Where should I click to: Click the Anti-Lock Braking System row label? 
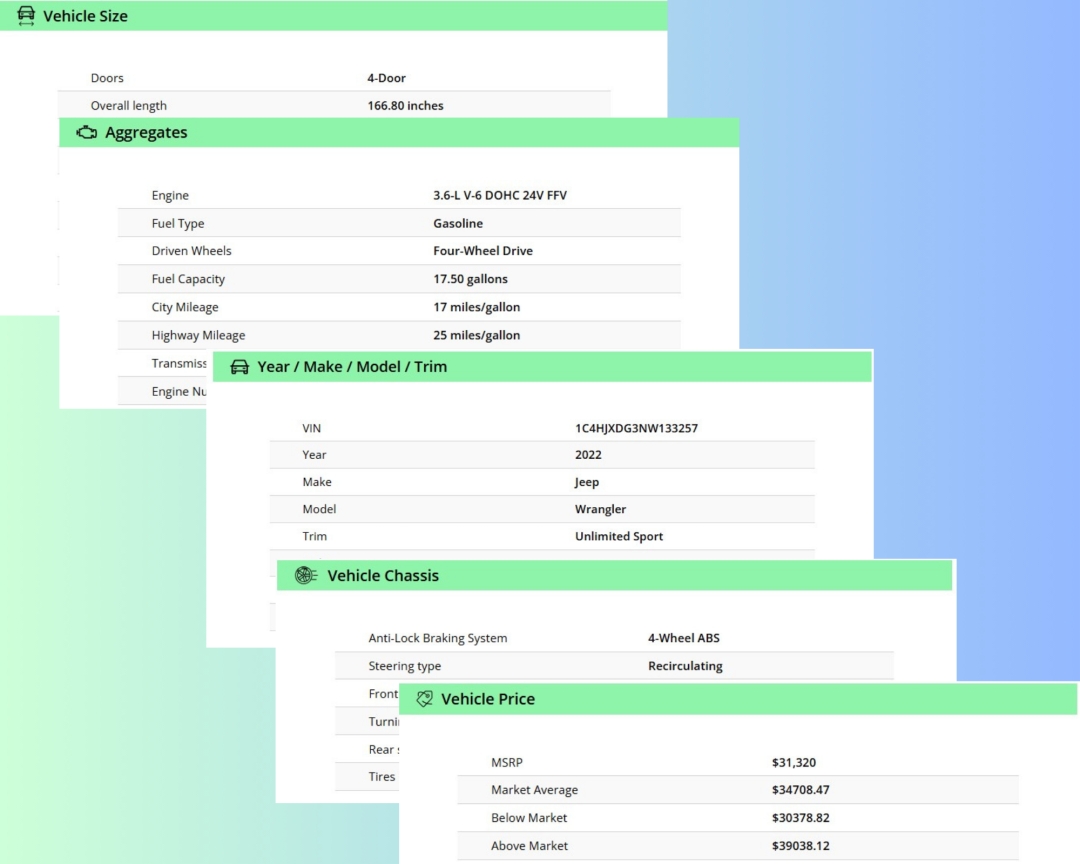click(437, 638)
